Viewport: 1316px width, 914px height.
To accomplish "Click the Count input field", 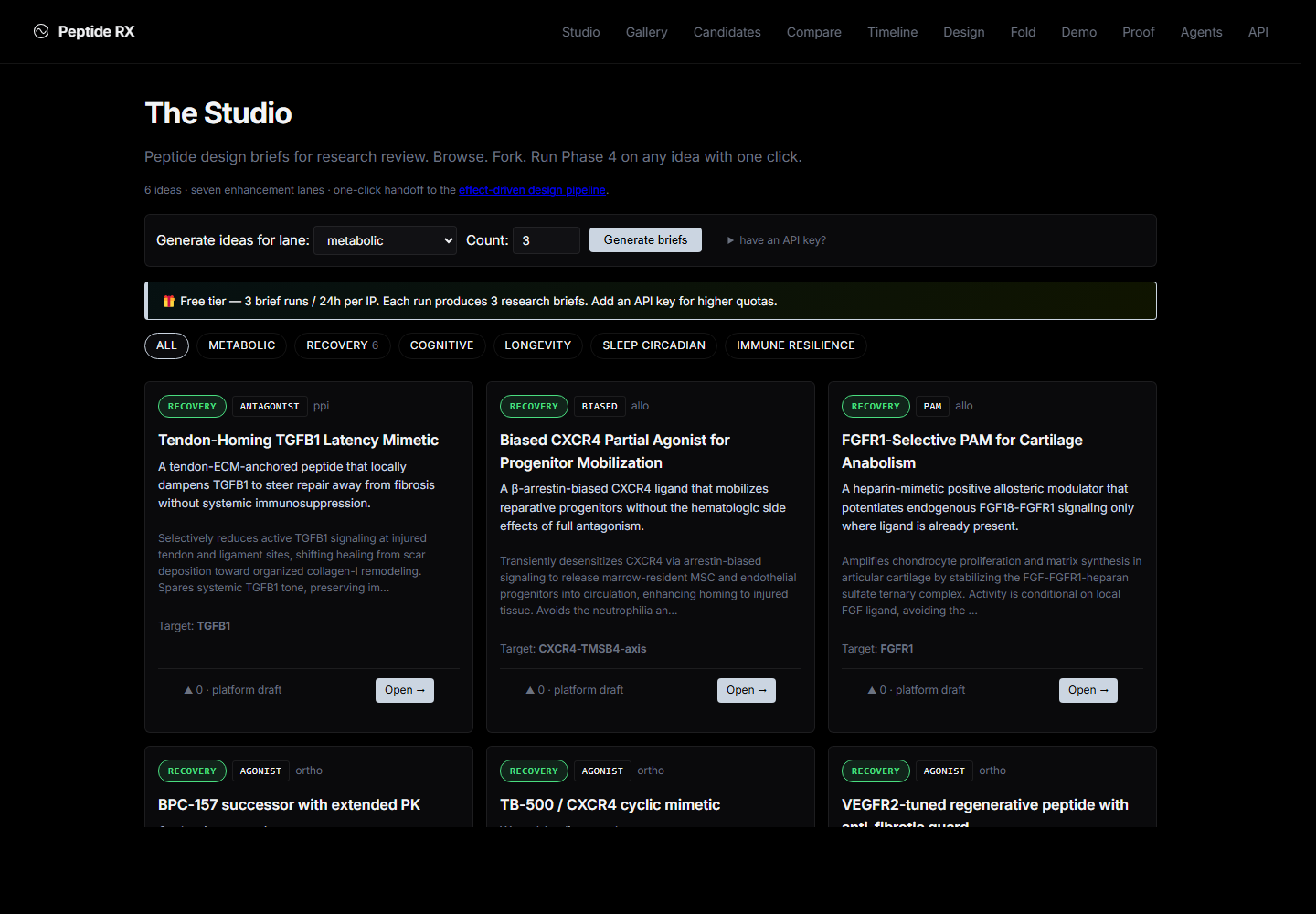I will click(x=547, y=240).
